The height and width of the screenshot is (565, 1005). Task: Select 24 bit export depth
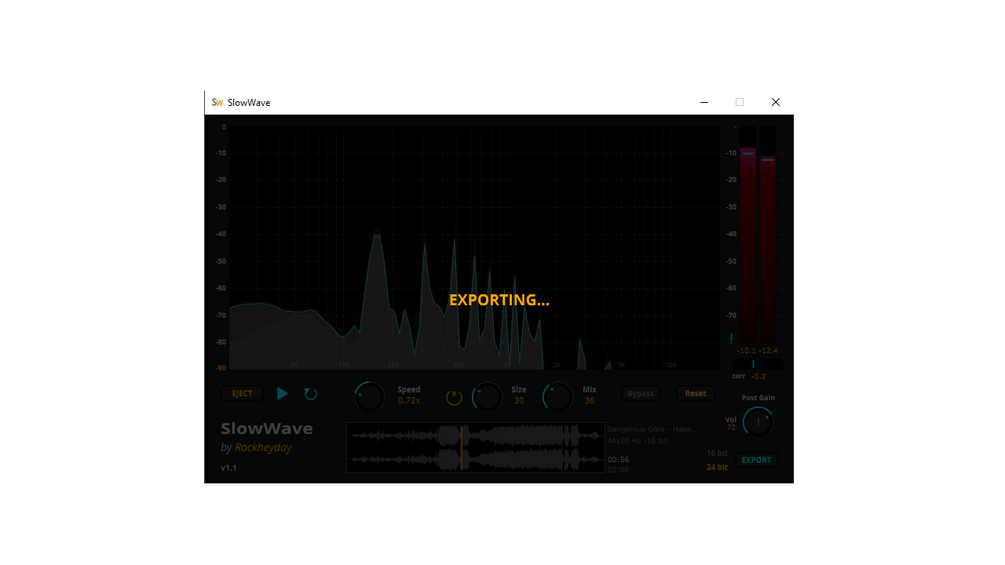tap(717, 467)
